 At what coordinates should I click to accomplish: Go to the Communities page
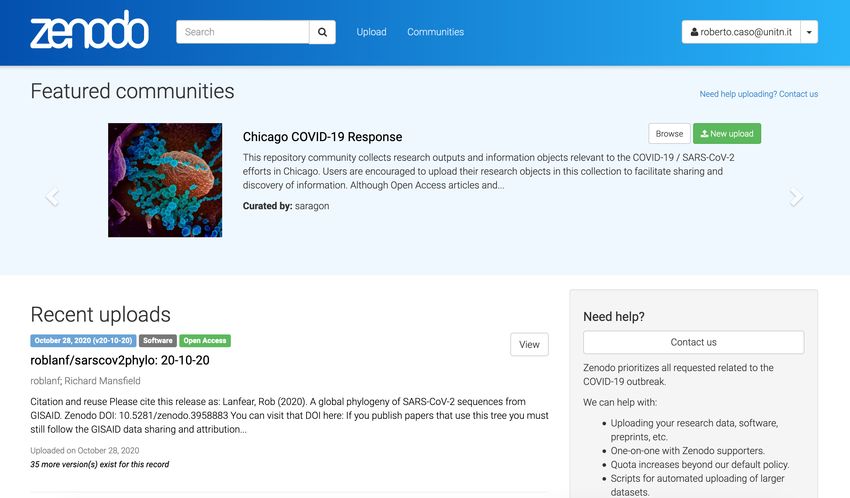click(435, 32)
